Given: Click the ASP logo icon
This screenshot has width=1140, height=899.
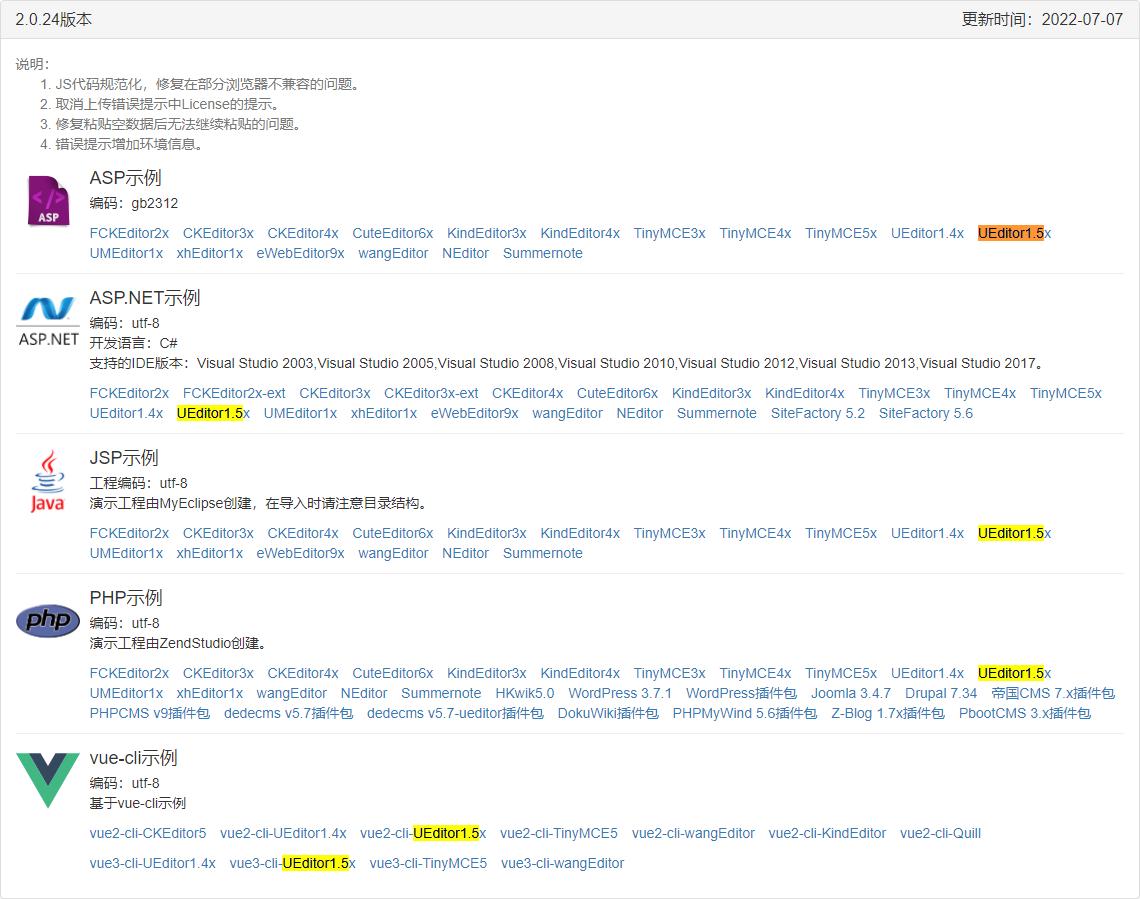Looking at the screenshot, I should (x=48, y=200).
